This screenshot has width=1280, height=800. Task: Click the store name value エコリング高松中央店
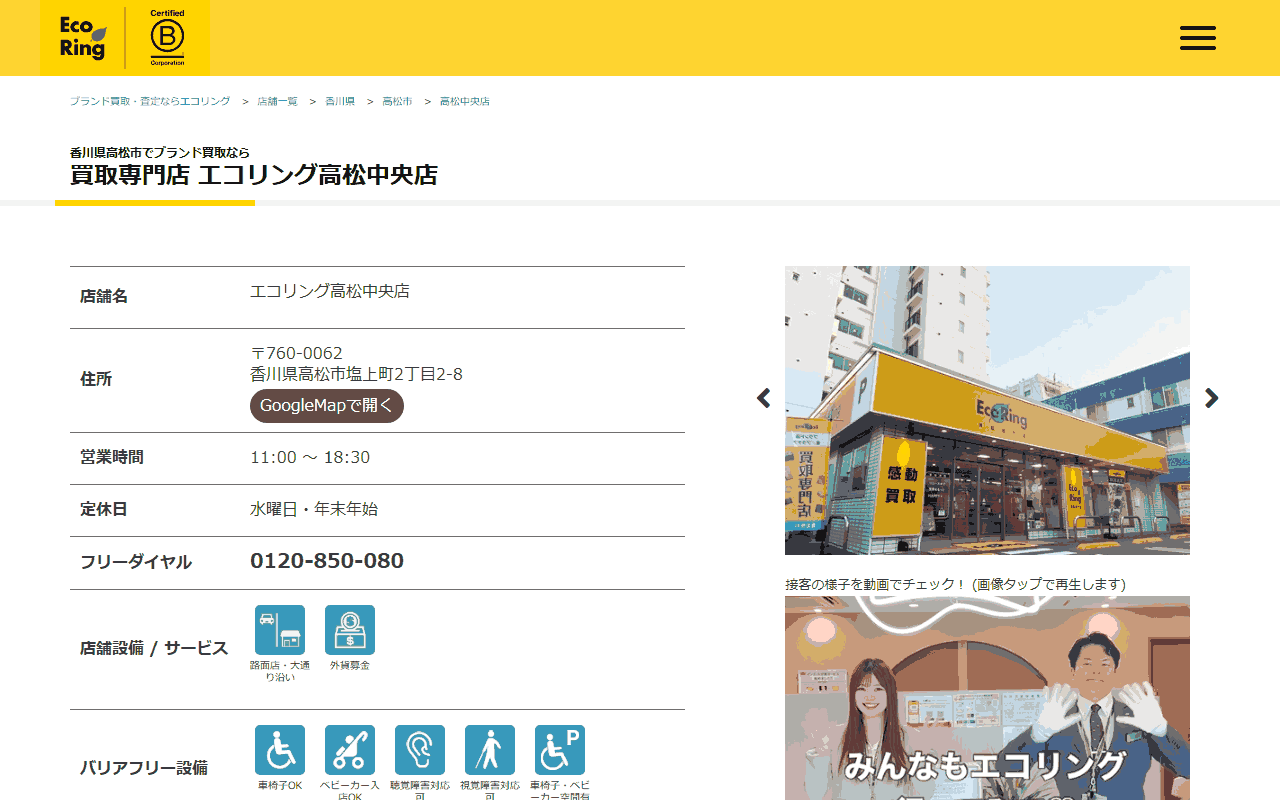coord(330,291)
